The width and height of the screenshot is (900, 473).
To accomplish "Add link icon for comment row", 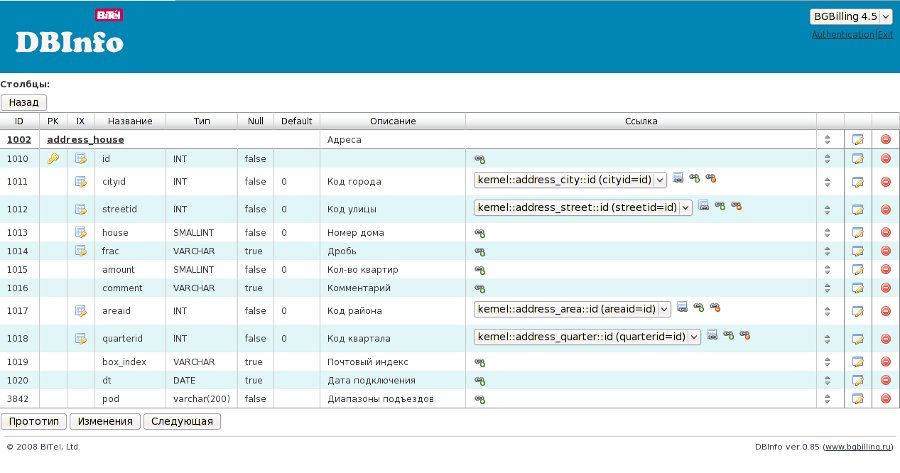I will pyautogui.click(x=480, y=288).
